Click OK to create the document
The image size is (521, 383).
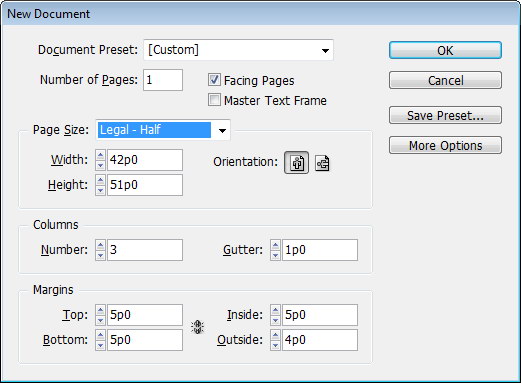coord(445,50)
